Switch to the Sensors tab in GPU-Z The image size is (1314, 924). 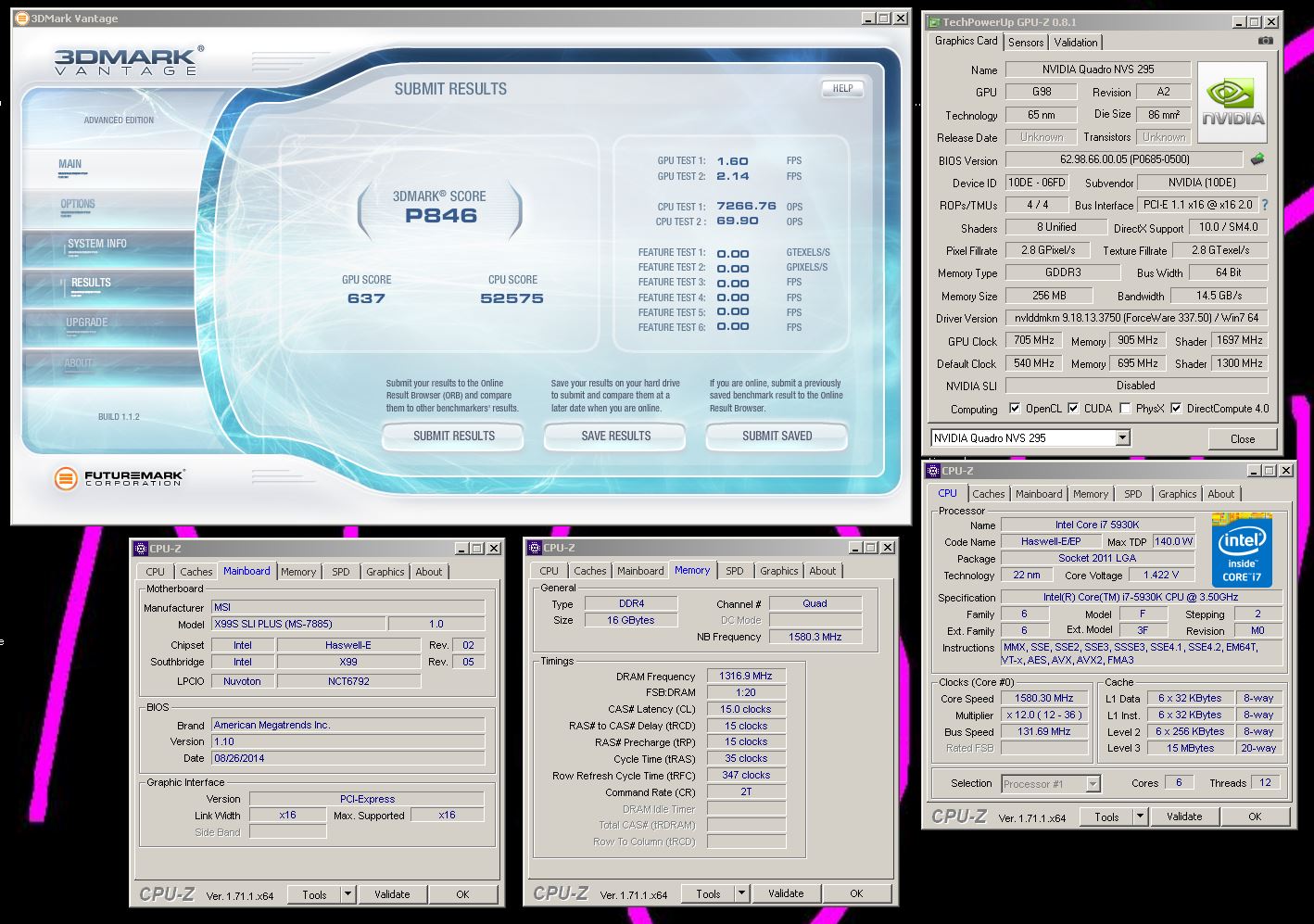pos(1026,43)
